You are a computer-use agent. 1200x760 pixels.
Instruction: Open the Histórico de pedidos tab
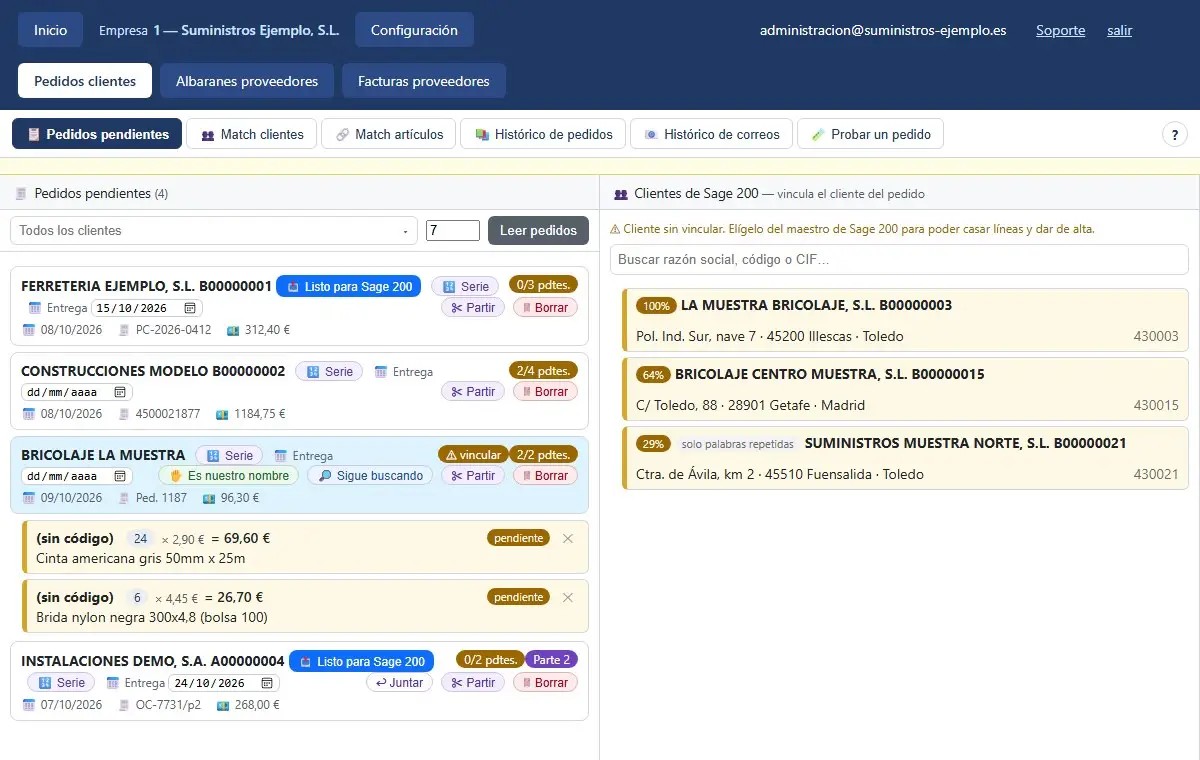coord(543,134)
